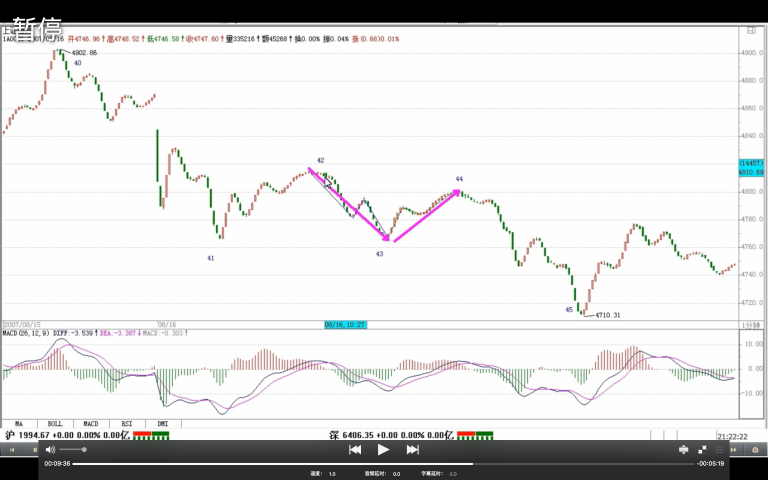The image size is (768, 480).
Task: Click the remaining time display -00:05:19
Action: click(710, 463)
